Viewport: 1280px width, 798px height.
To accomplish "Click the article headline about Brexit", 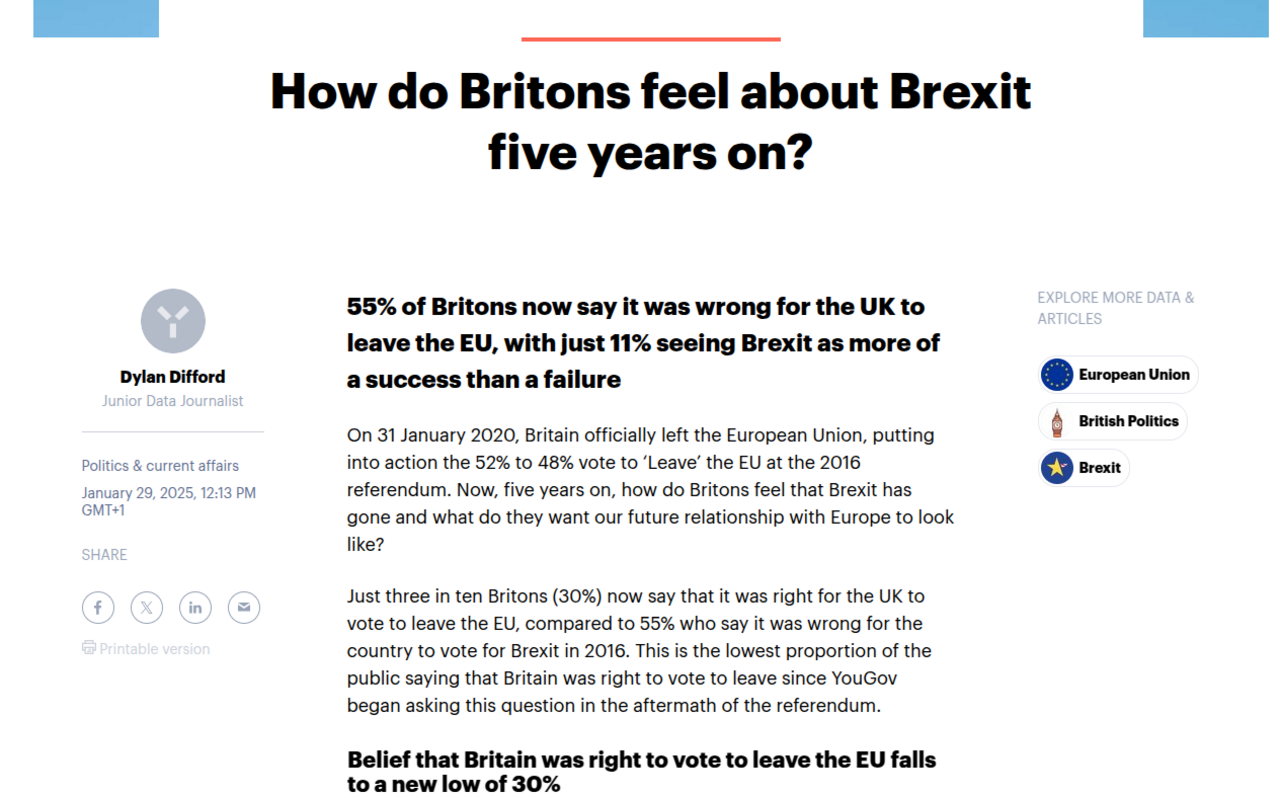I will click(650, 122).
